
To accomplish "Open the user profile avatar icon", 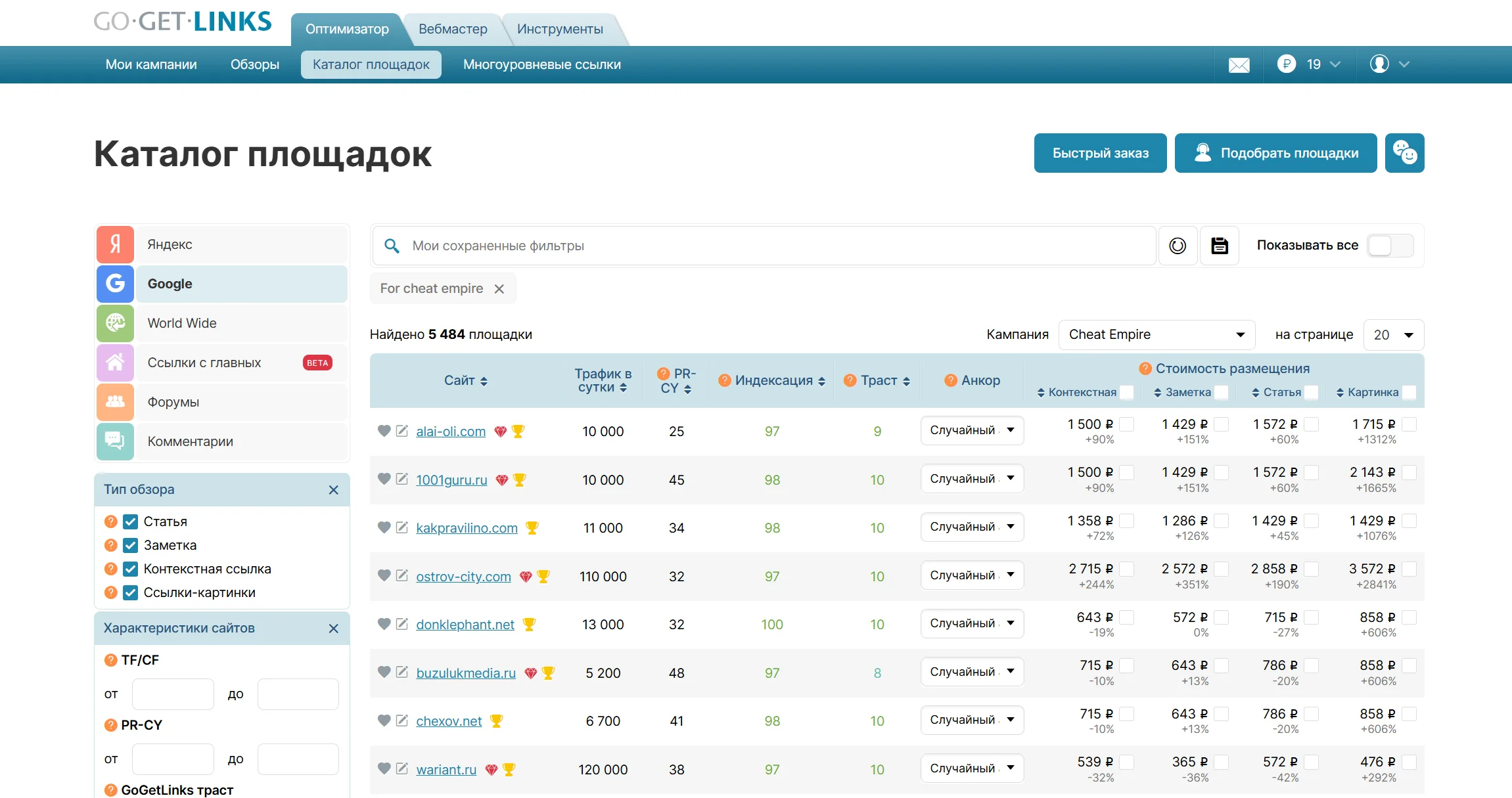I will 1379,64.
